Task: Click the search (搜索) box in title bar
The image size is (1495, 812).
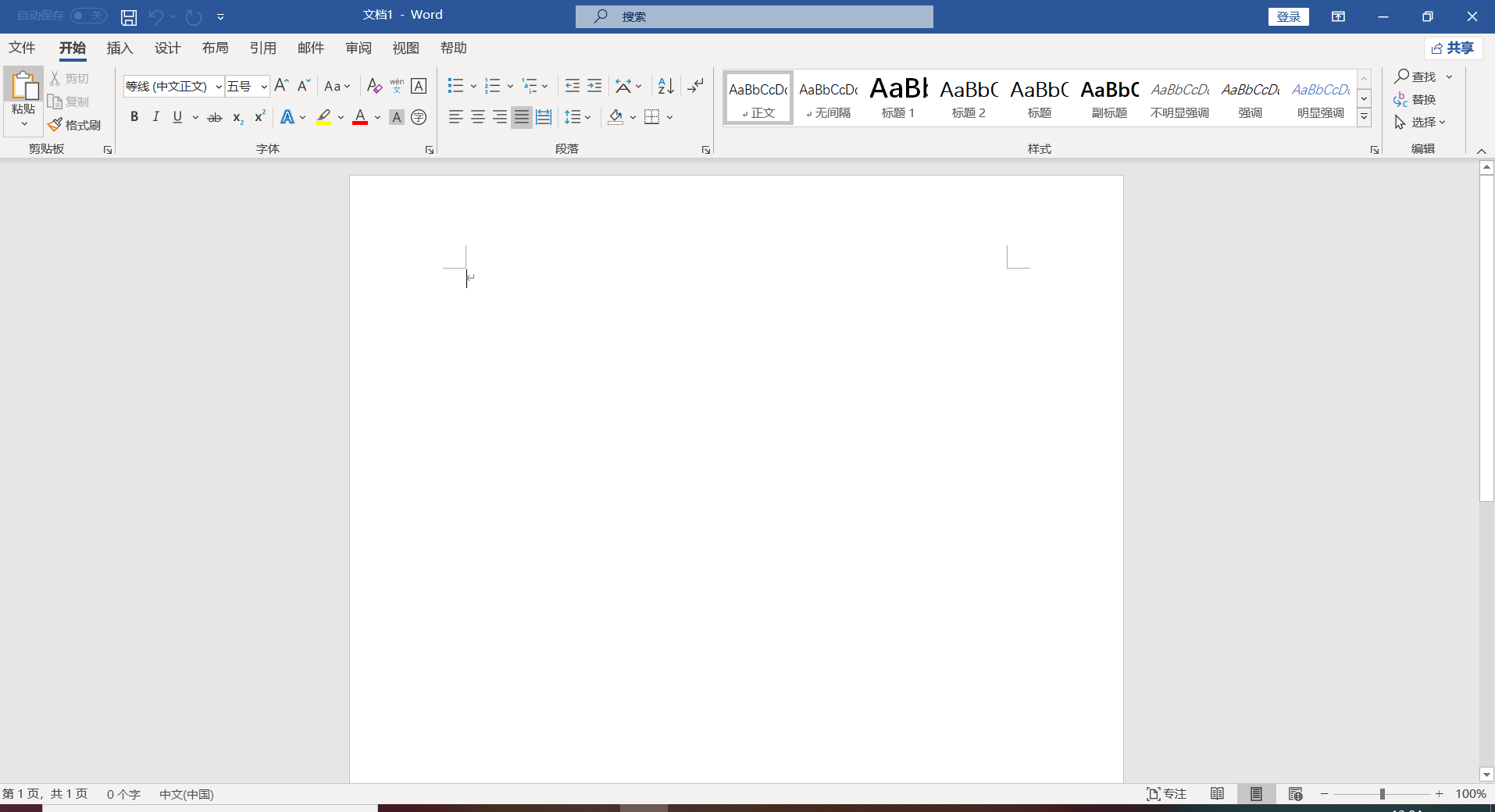Action: (755, 16)
